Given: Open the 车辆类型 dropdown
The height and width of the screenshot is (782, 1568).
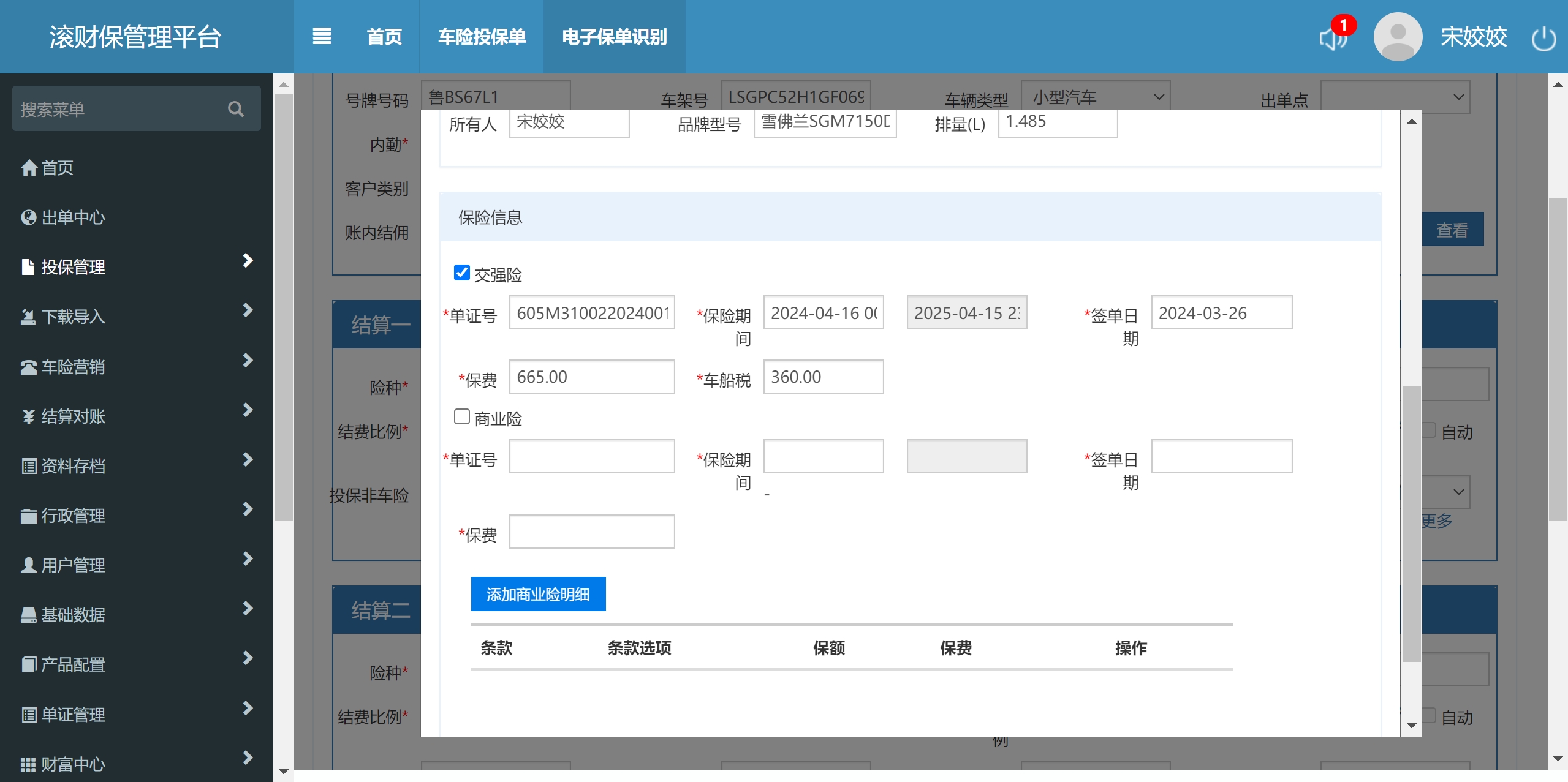Looking at the screenshot, I should click(x=1096, y=97).
